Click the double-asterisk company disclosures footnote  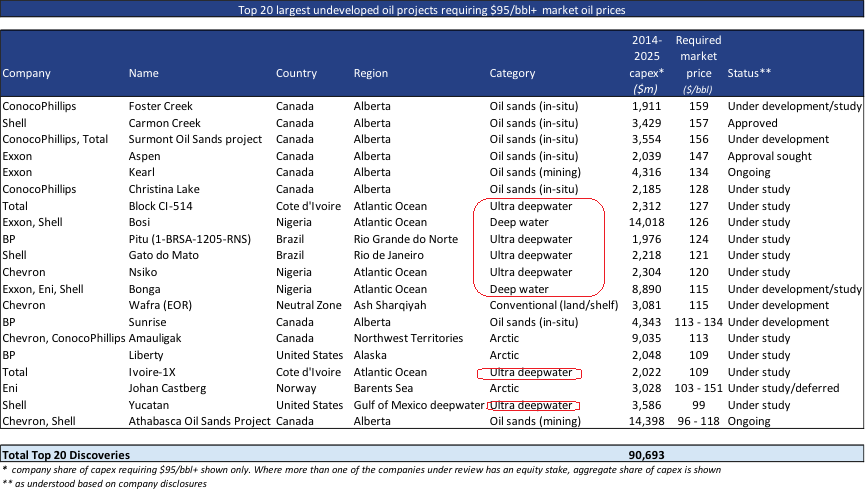pos(105,484)
